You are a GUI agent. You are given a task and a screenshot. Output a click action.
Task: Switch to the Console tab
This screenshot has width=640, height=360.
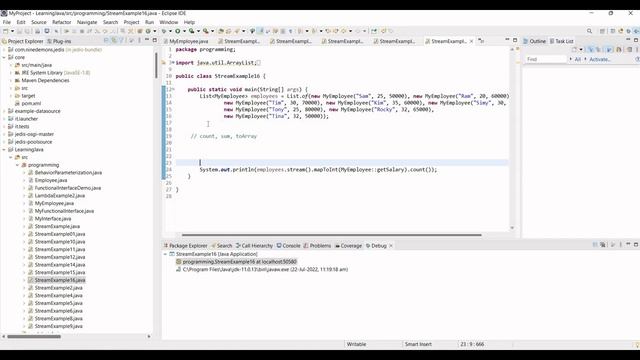[288, 246]
